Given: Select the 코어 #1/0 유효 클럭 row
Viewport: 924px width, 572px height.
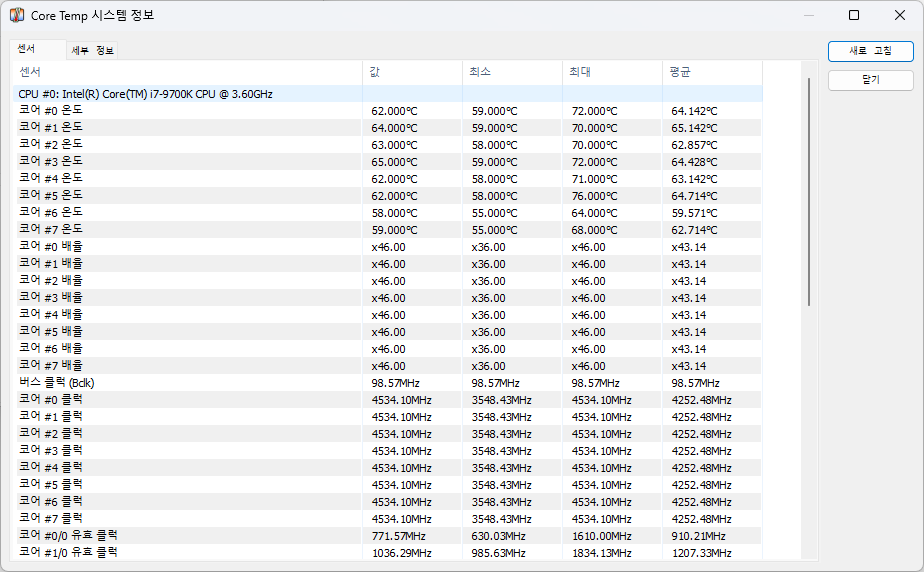Looking at the screenshot, I should click(x=387, y=553).
